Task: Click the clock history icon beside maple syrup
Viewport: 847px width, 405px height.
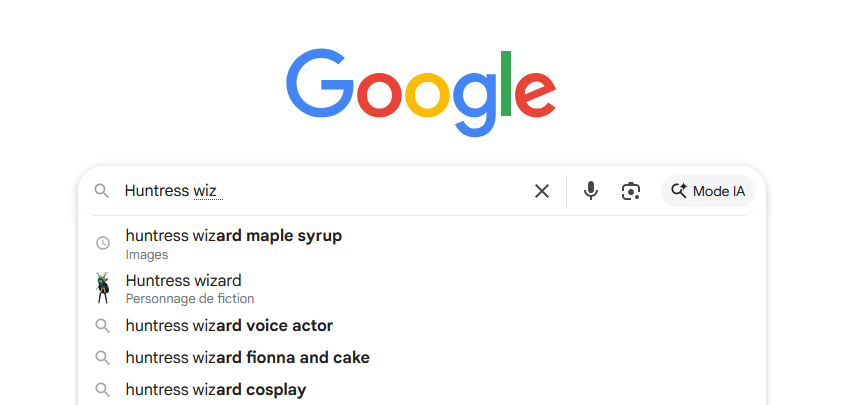Action: 102,243
